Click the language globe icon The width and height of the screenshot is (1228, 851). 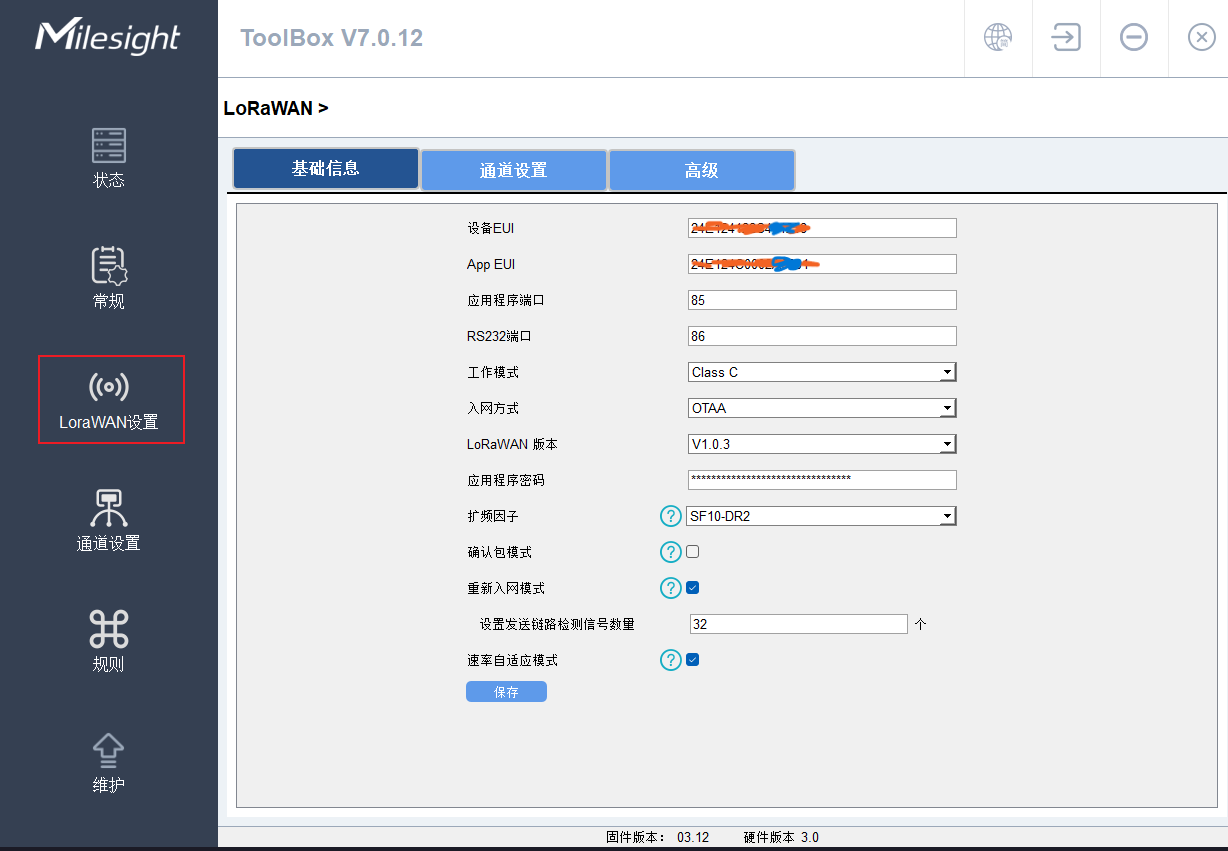click(x=998, y=38)
